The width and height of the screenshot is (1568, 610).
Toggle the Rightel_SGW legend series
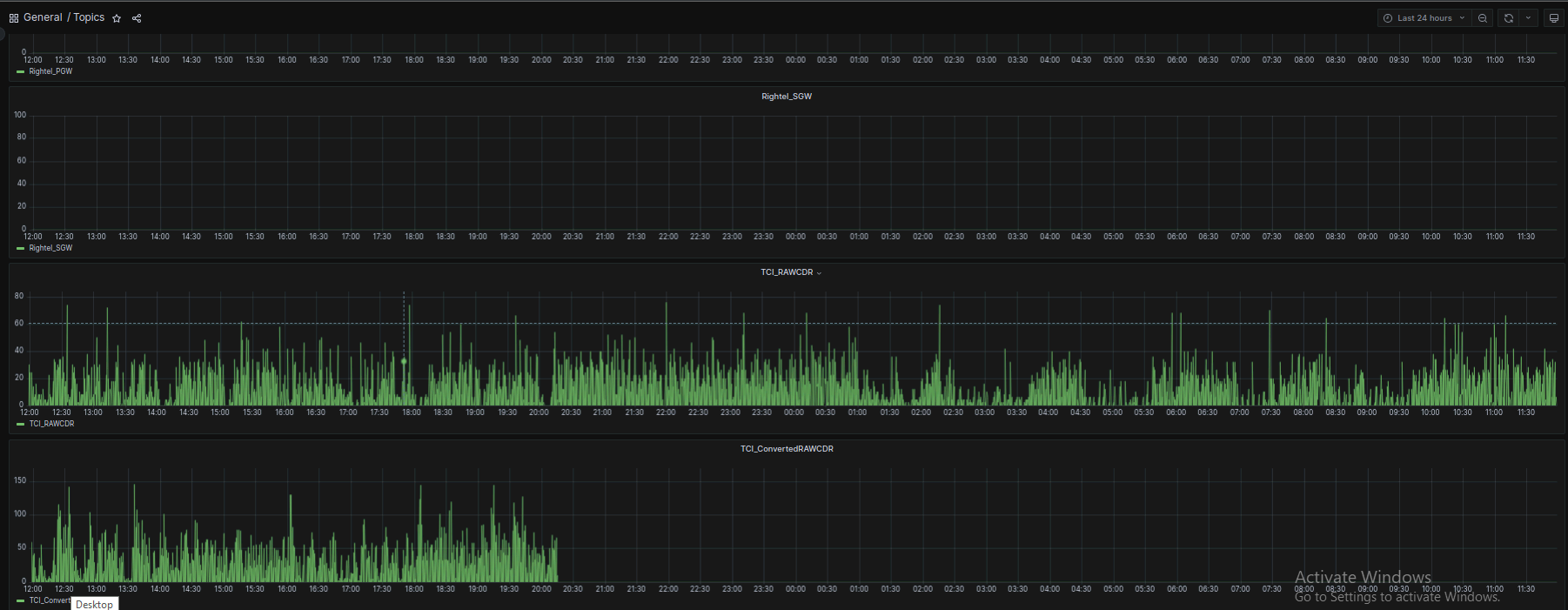(50, 248)
